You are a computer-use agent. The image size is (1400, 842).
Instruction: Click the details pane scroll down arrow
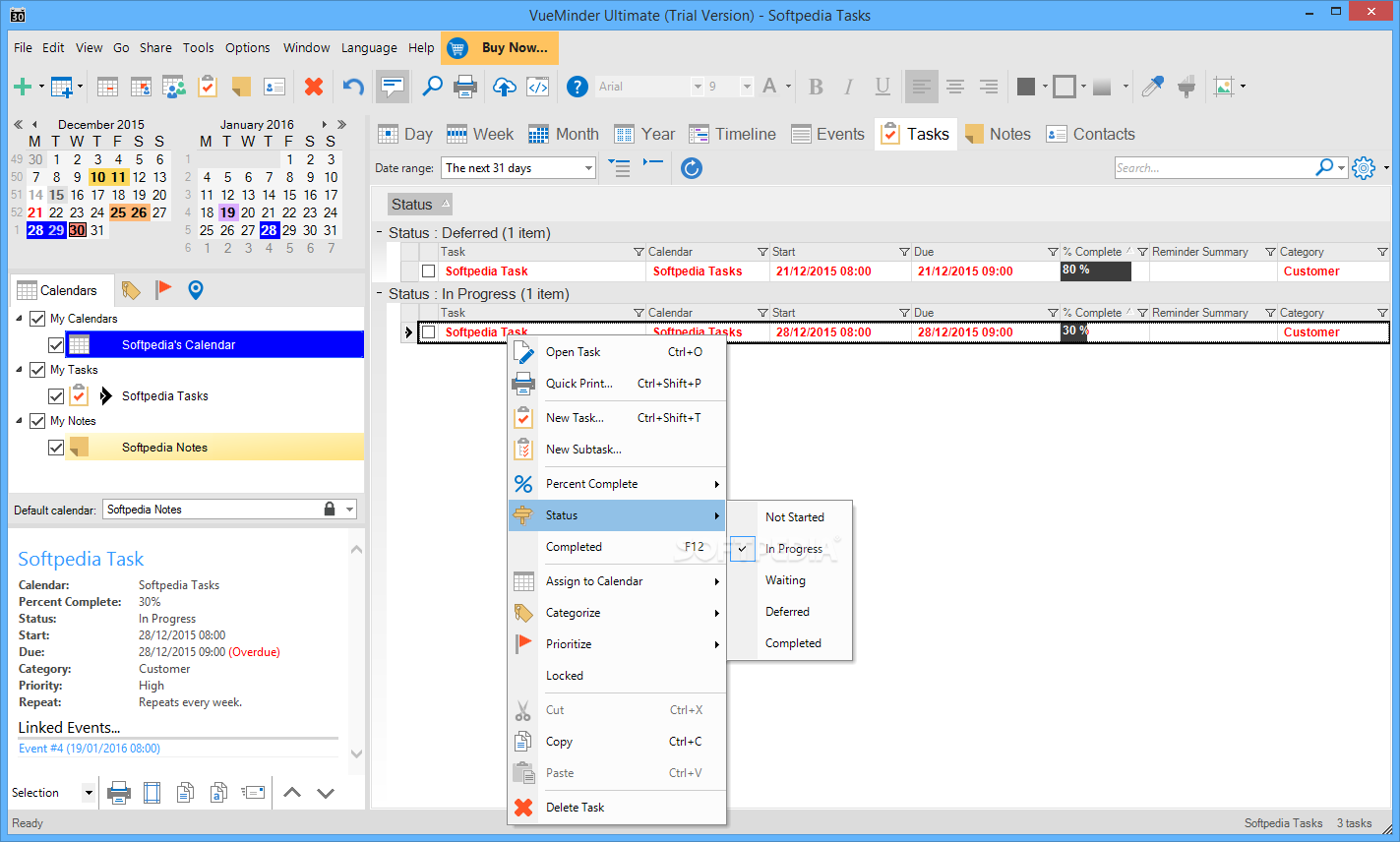point(356,753)
